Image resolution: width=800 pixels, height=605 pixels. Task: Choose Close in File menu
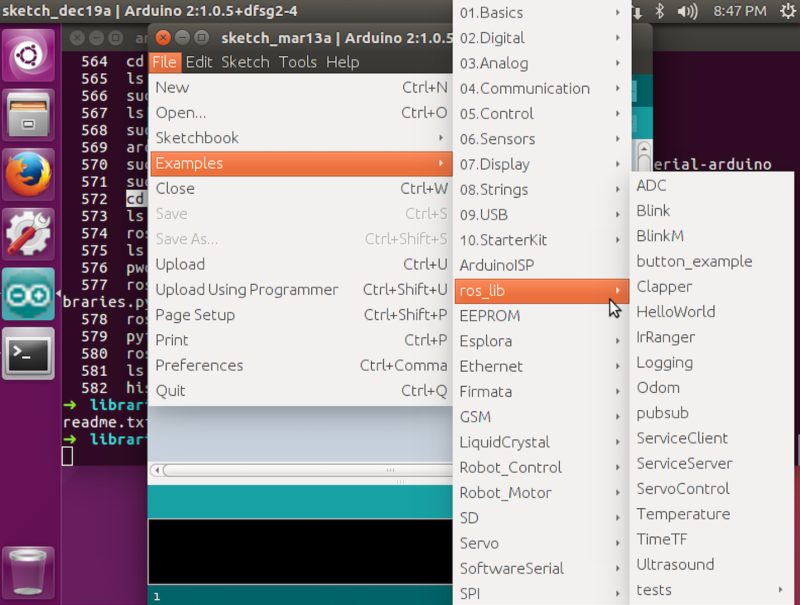click(x=301, y=189)
